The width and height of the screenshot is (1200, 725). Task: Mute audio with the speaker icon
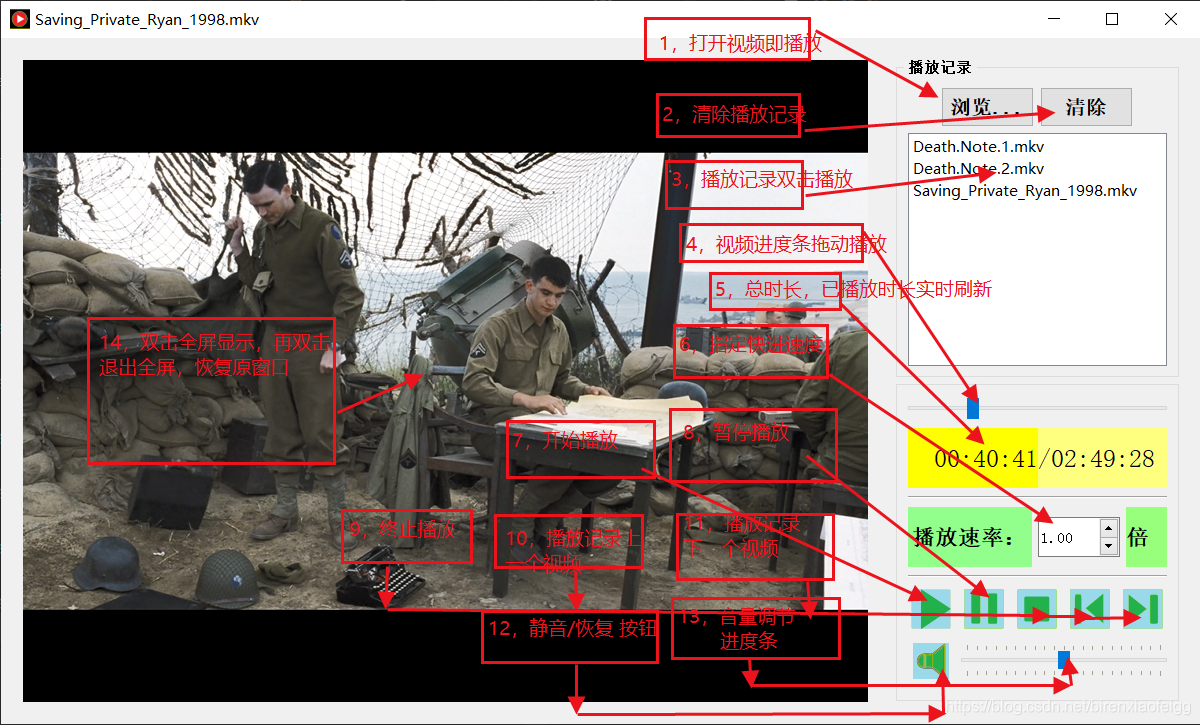pos(931,660)
